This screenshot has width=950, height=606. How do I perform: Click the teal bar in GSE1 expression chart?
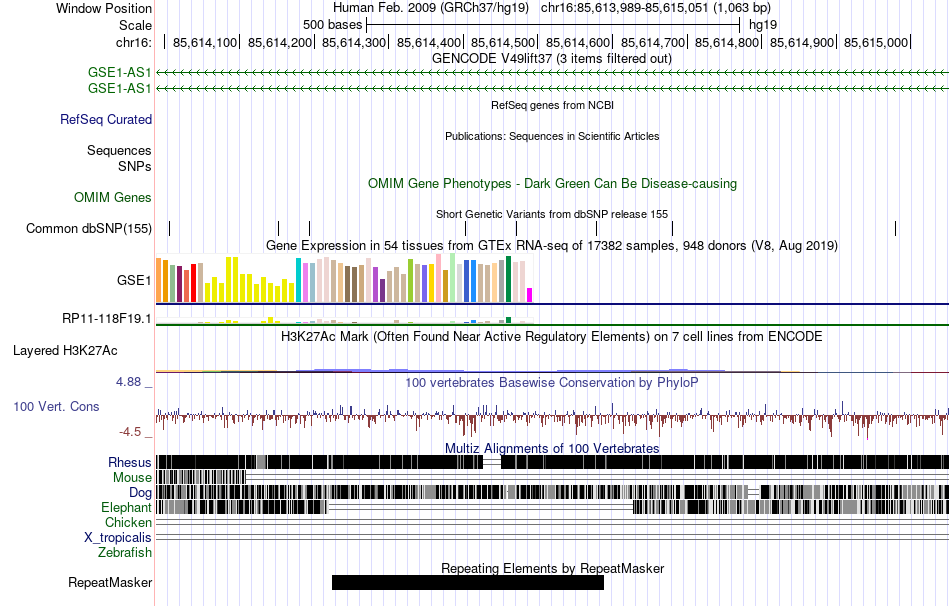coord(298,280)
